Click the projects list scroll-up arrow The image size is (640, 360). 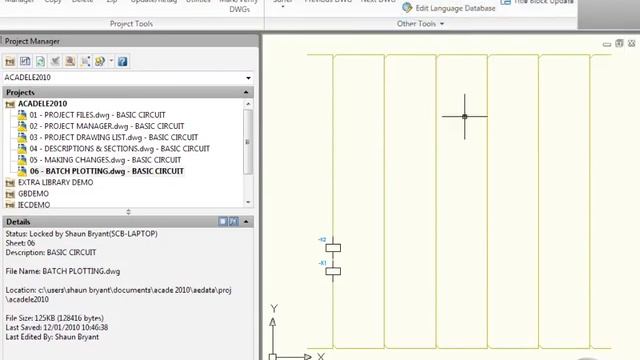(x=248, y=104)
